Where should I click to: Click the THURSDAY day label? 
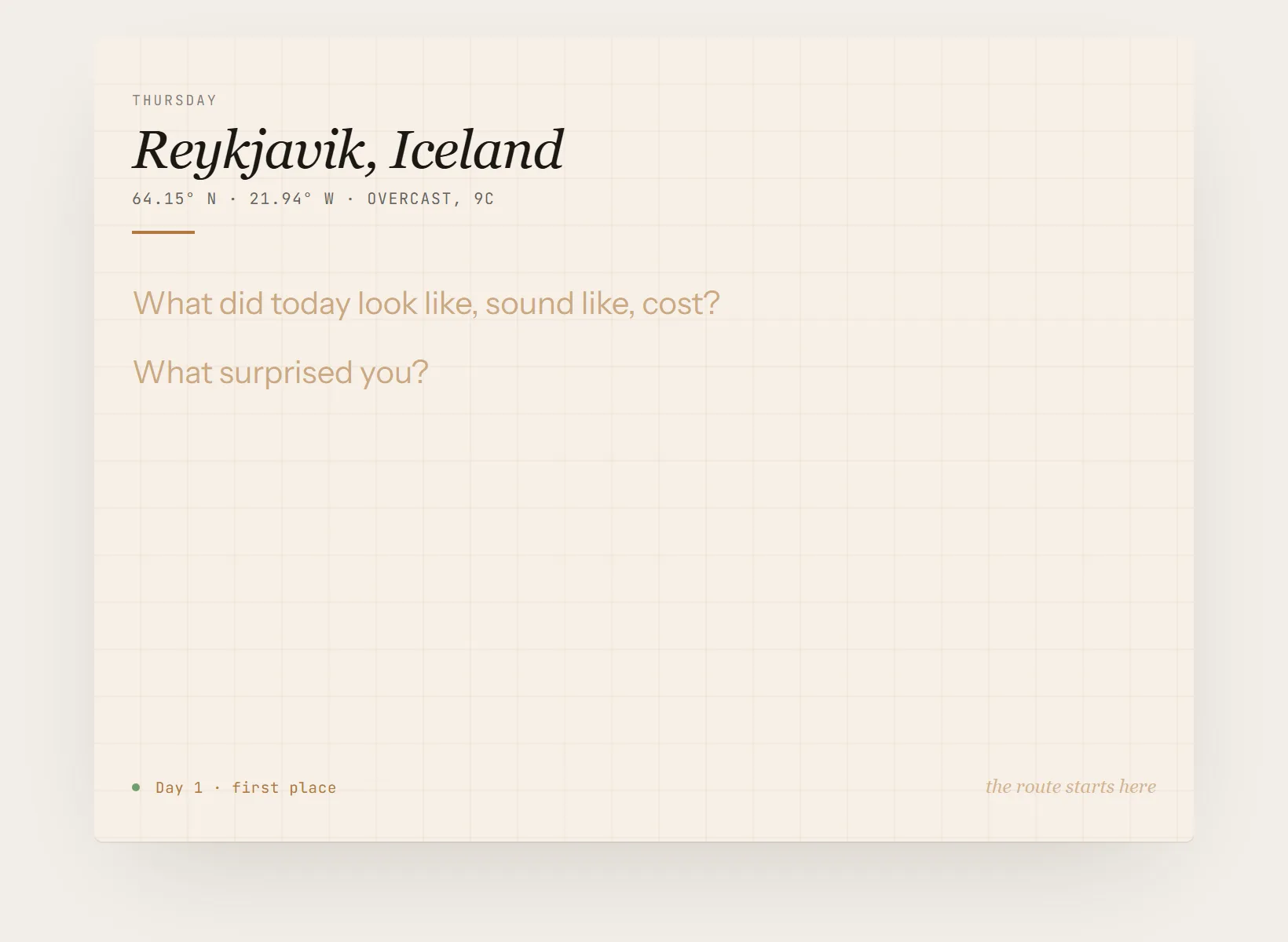pos(174,100)
